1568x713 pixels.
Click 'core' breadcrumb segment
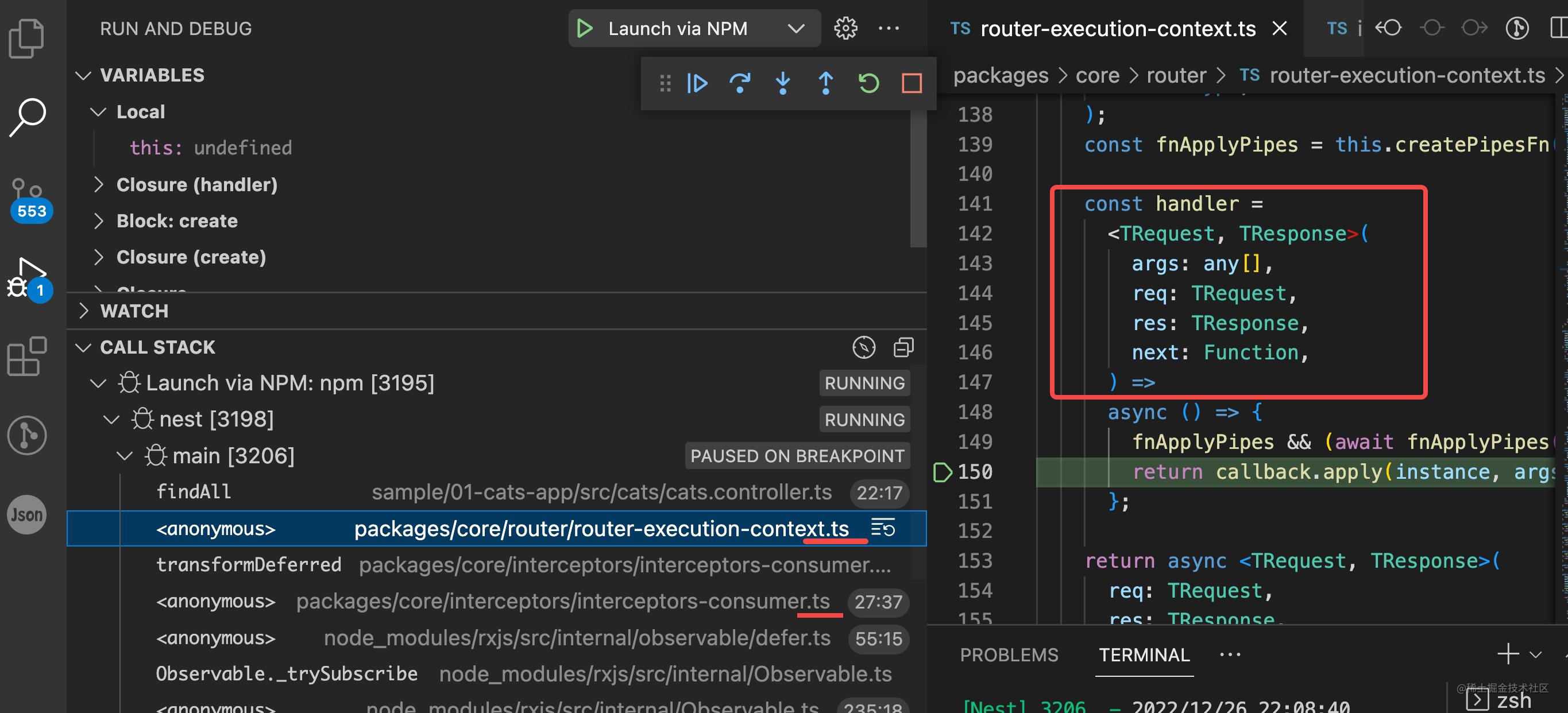(x=1098, y=75)
